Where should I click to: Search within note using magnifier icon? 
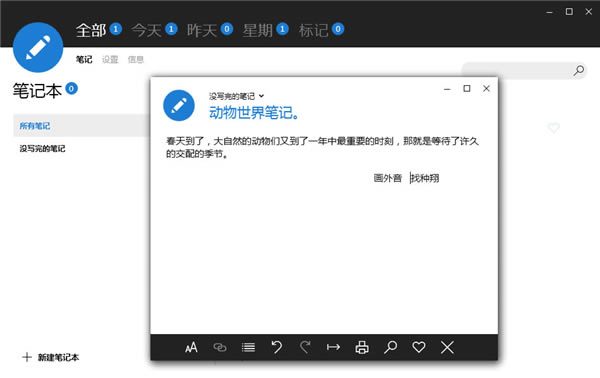(390, 347)
